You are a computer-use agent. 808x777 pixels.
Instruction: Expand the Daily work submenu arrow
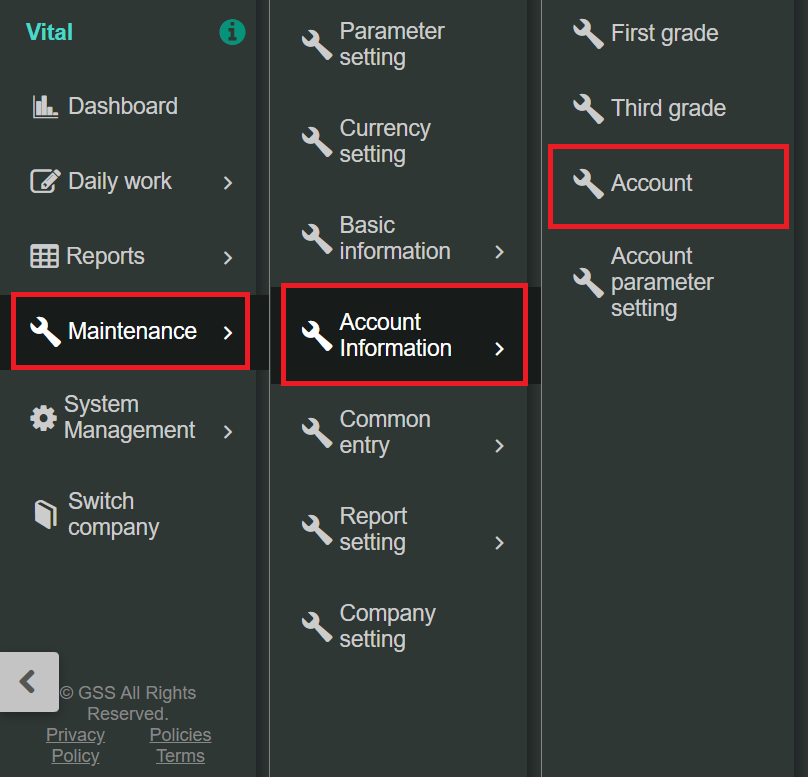228,182
